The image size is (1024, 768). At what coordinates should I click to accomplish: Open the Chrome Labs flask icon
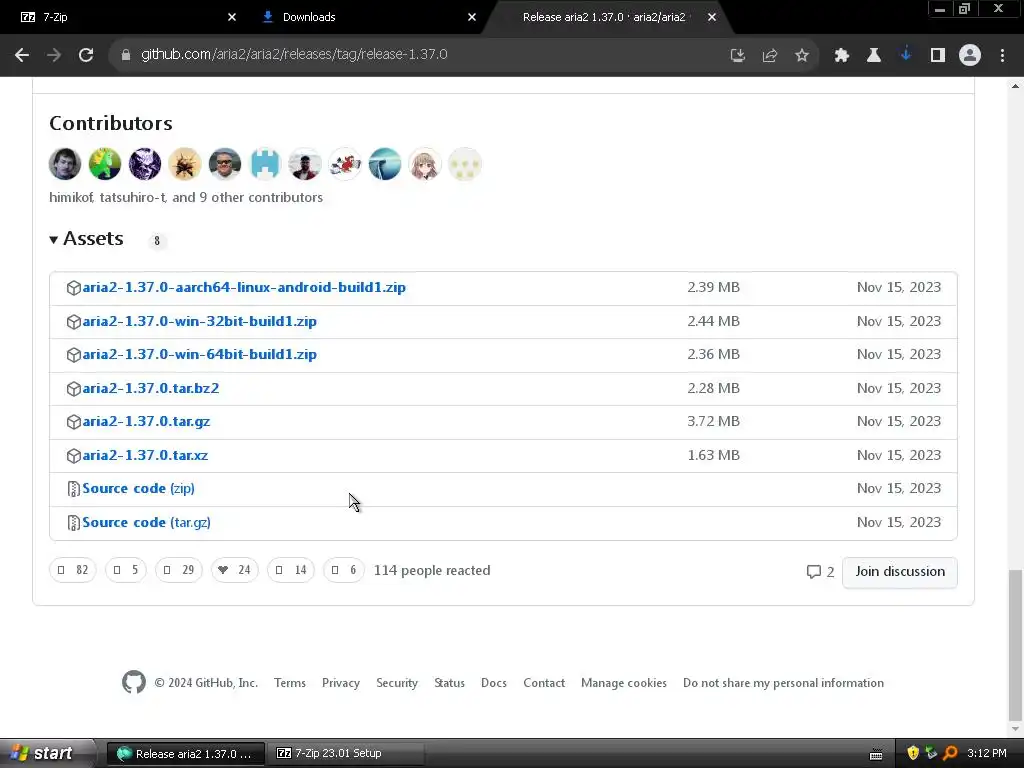pos(874,56)
